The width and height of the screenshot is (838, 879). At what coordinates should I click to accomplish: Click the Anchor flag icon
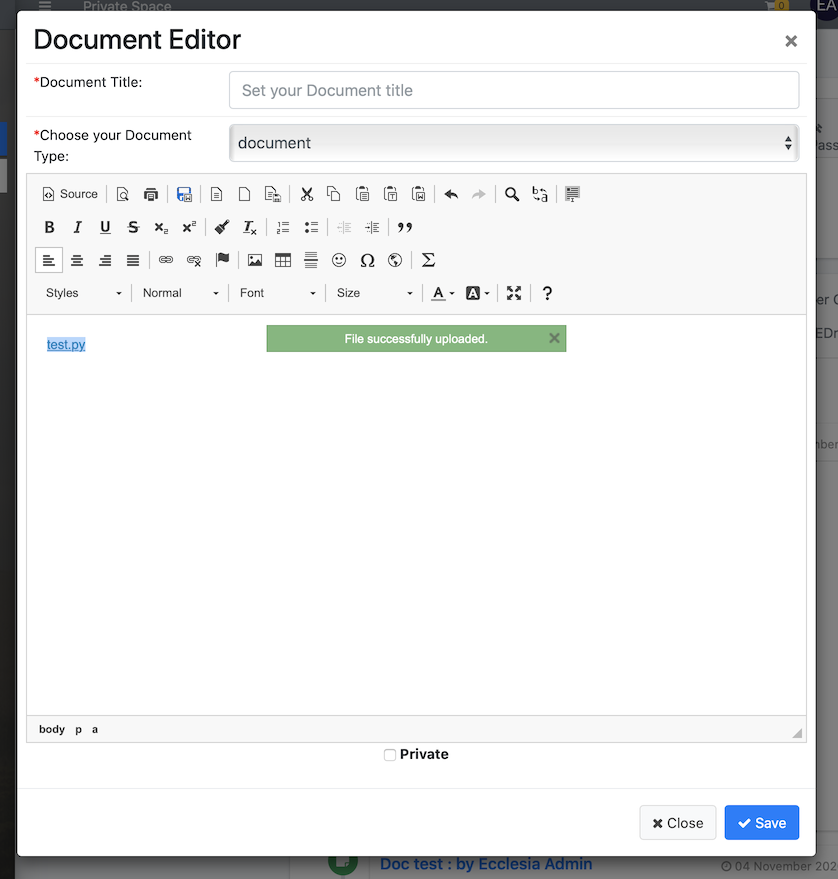tap(223, 260)
